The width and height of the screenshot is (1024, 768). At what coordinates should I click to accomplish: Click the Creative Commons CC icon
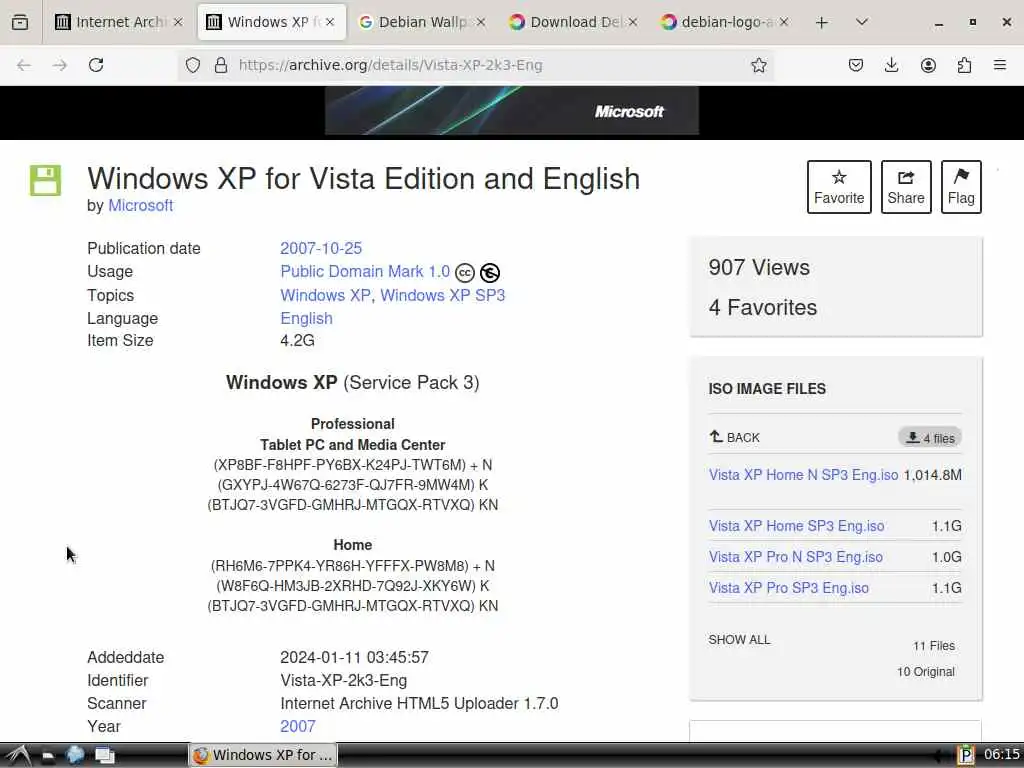coord(465,272)
